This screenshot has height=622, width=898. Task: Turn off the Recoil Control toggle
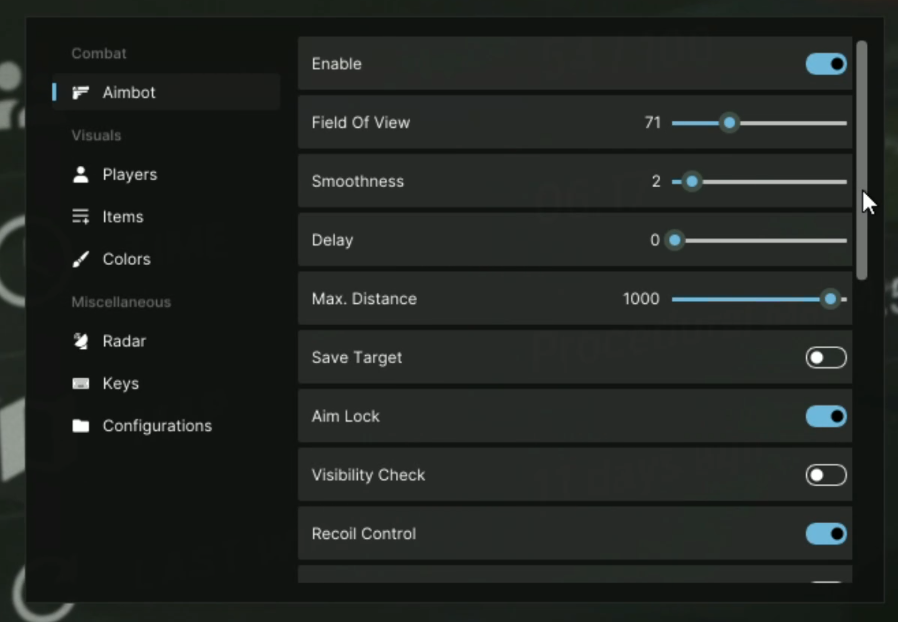pos(826,534)
